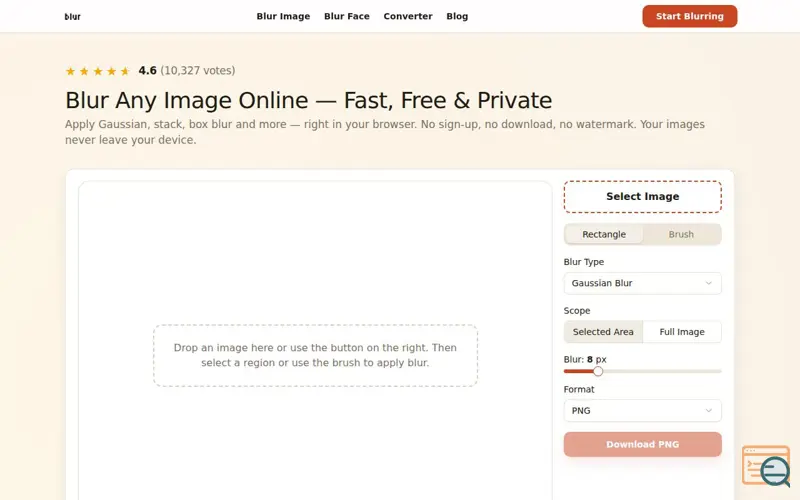800x500 pixels.
Task: Click the Format label
Action: [x=579, y=389]
